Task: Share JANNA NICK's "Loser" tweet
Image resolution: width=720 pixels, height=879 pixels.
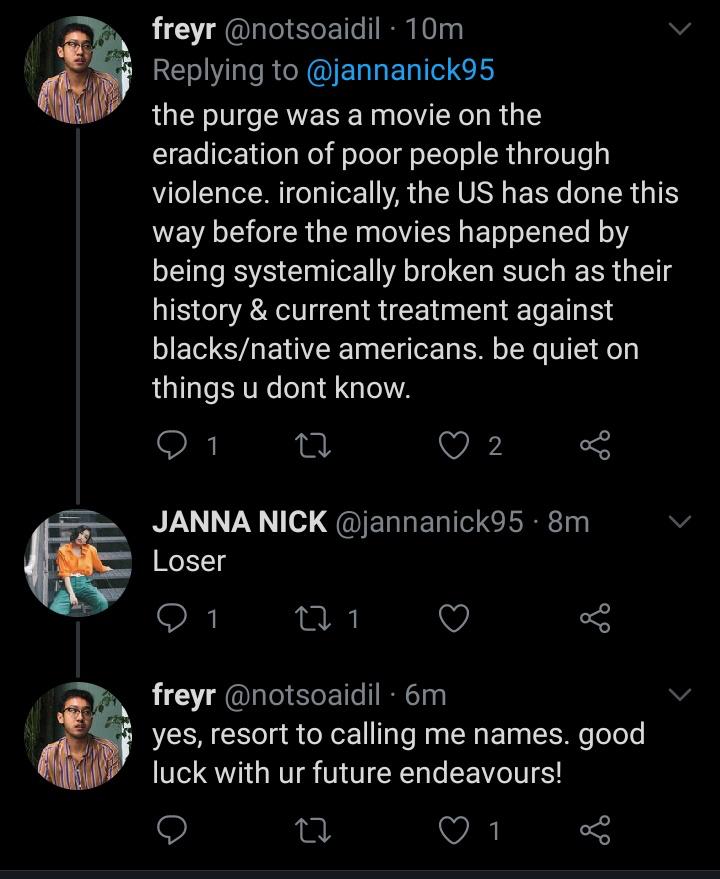Action: pos(594,620)
